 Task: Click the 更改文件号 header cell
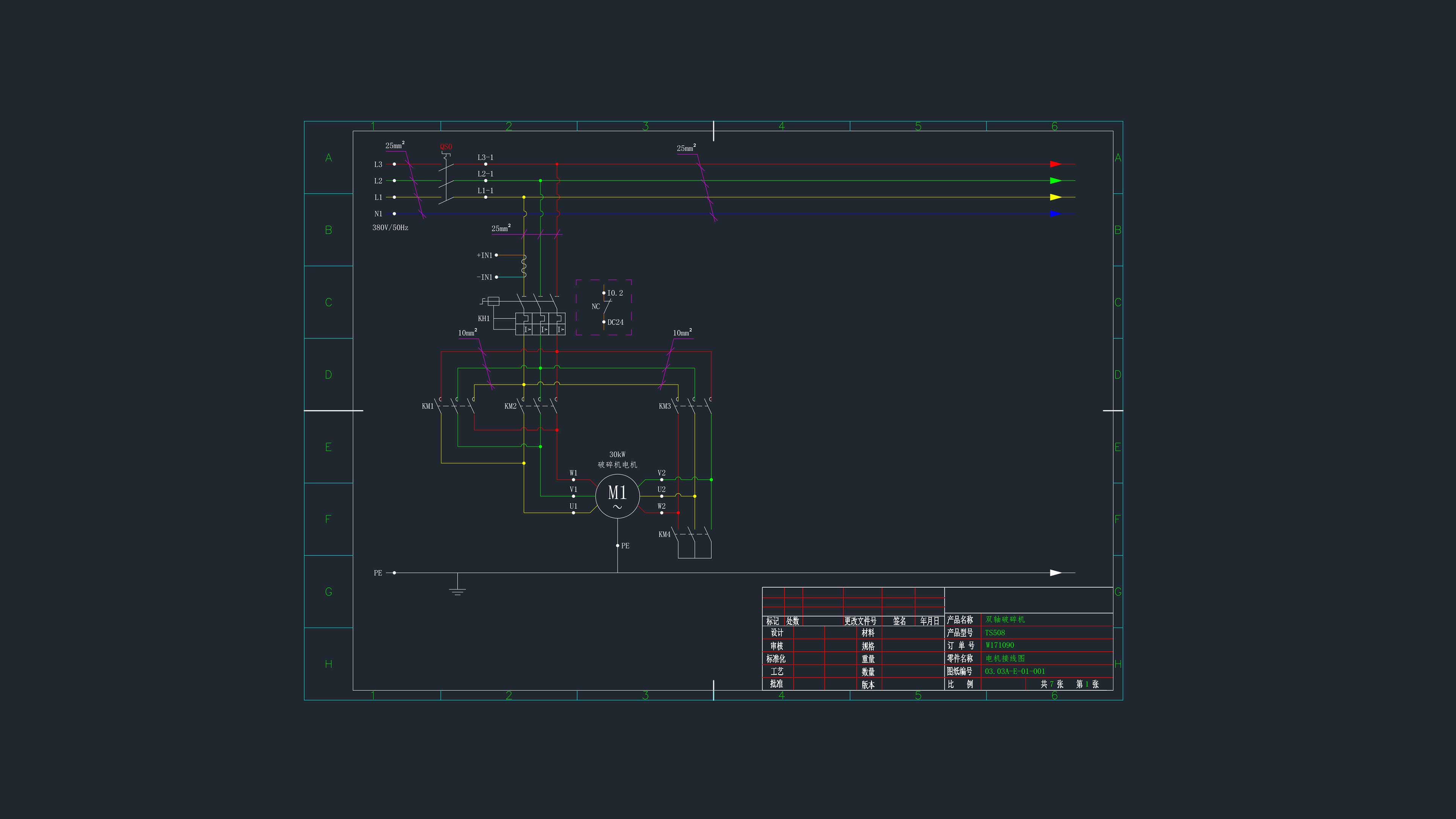[860, 621]
